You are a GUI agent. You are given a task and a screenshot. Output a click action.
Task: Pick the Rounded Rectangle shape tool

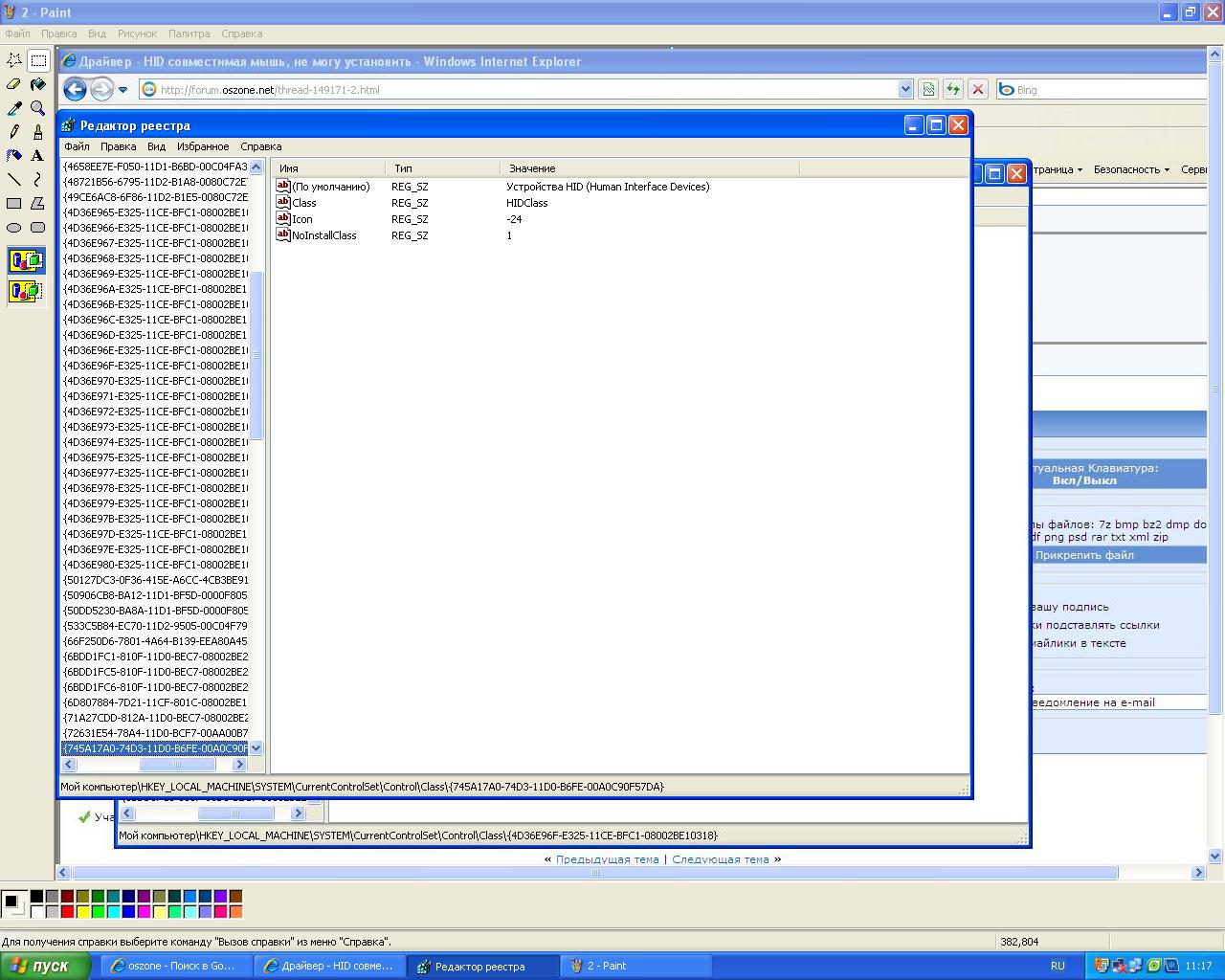(38, 227)
